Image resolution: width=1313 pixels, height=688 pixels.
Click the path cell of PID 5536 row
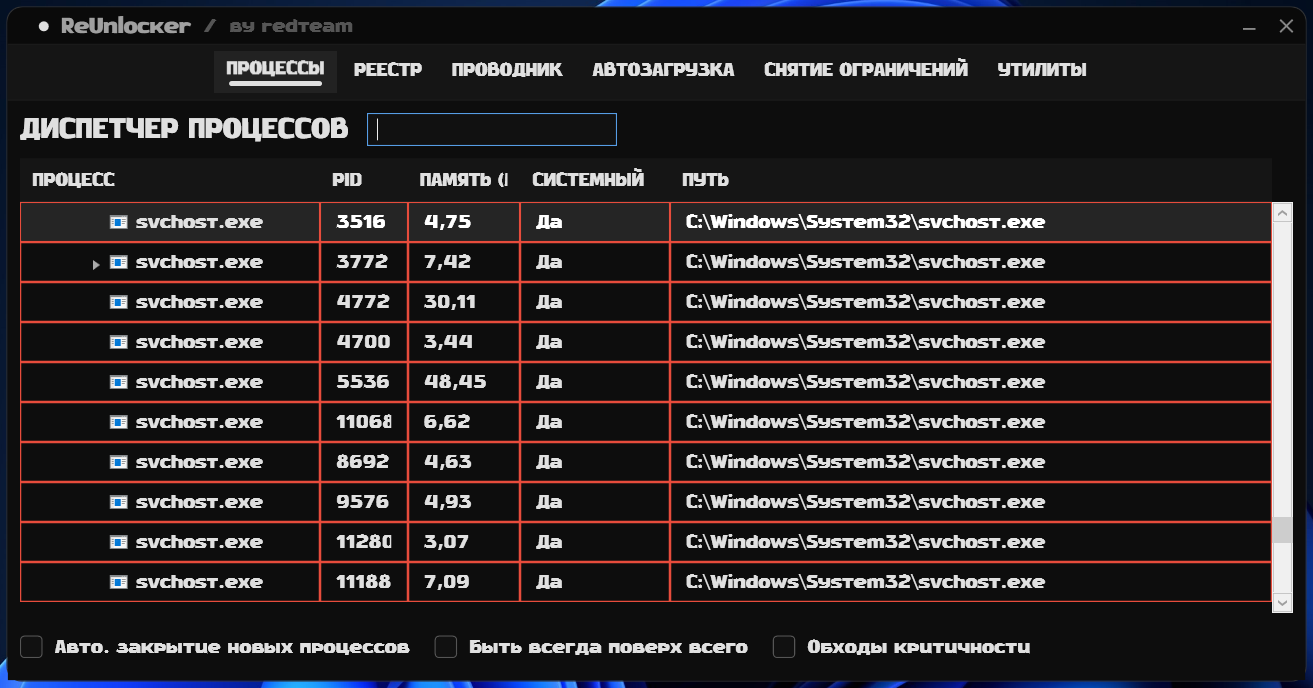(971, 382)
